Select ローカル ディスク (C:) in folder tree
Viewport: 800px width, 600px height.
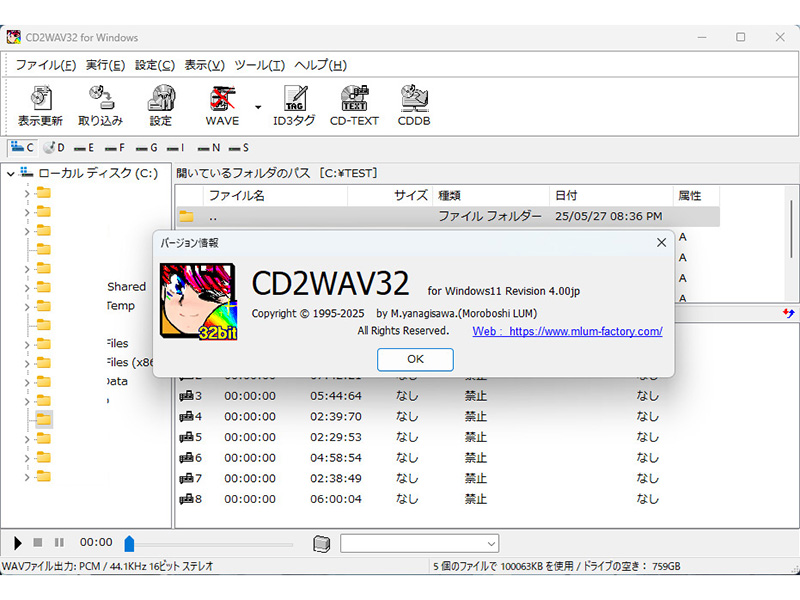[x=98, y=173]
